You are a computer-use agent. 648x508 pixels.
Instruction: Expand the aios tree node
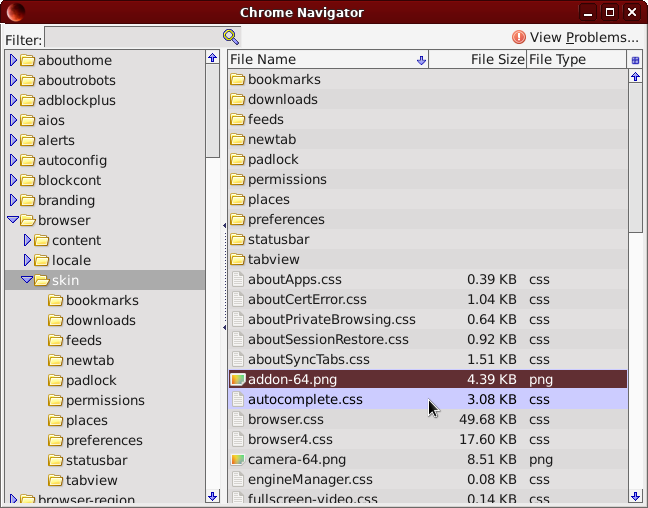(13, 120)
